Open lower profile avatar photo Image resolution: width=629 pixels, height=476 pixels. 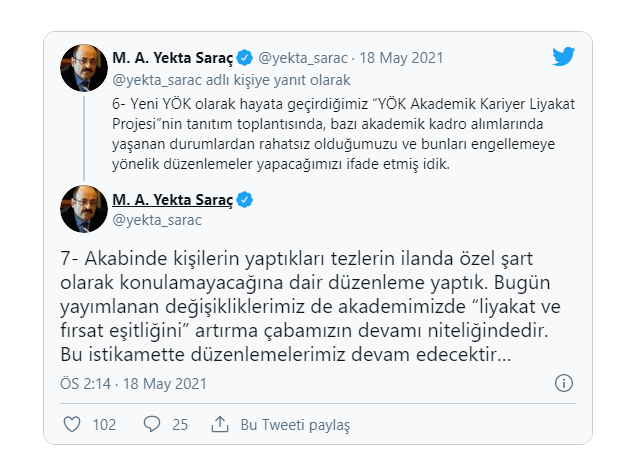84,209
